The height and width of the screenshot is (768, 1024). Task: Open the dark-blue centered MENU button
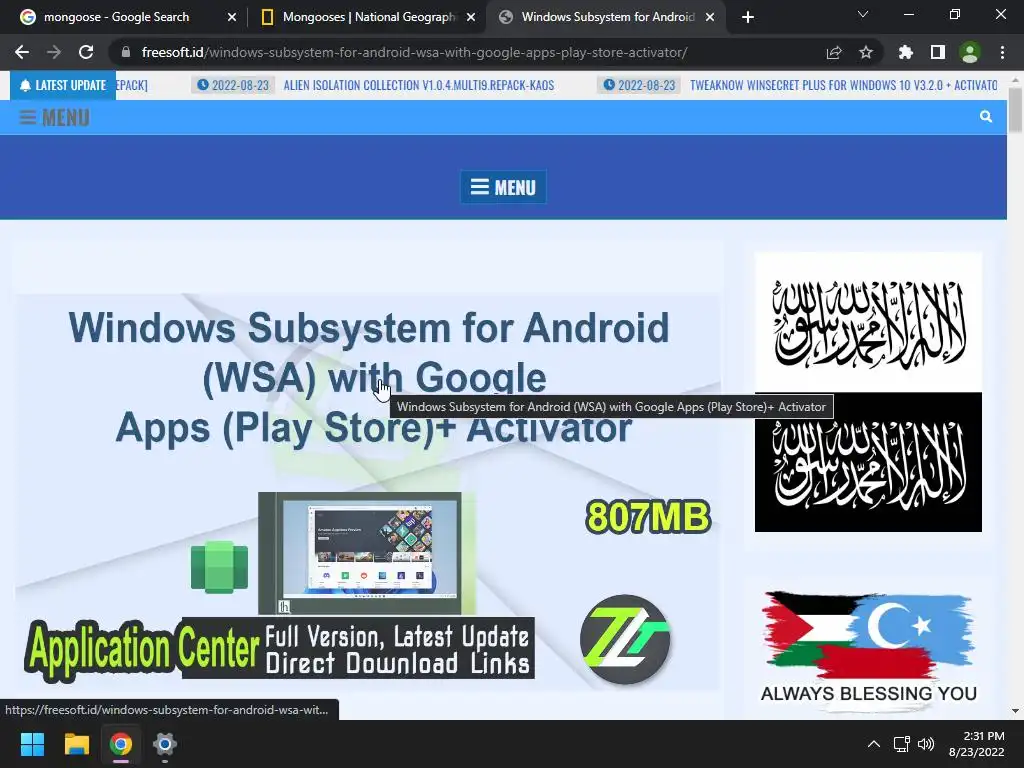click(x=503, y=187)
